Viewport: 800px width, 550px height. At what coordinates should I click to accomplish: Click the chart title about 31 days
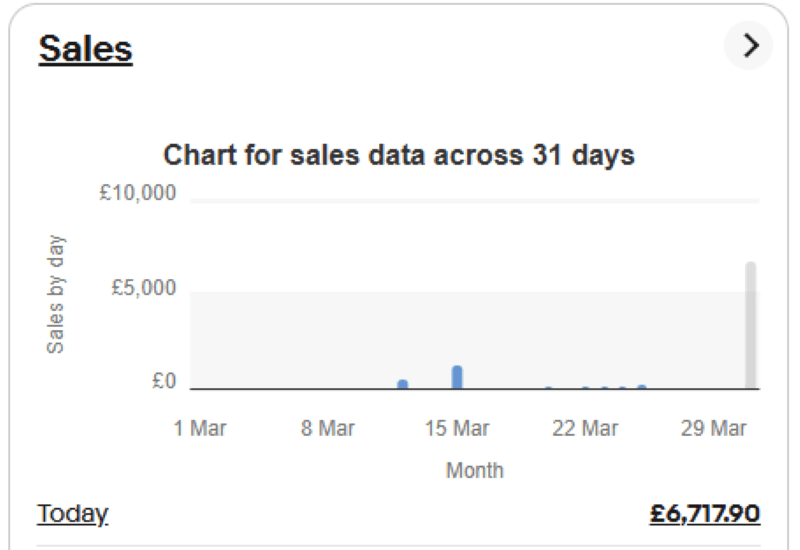tap(399, 155)
